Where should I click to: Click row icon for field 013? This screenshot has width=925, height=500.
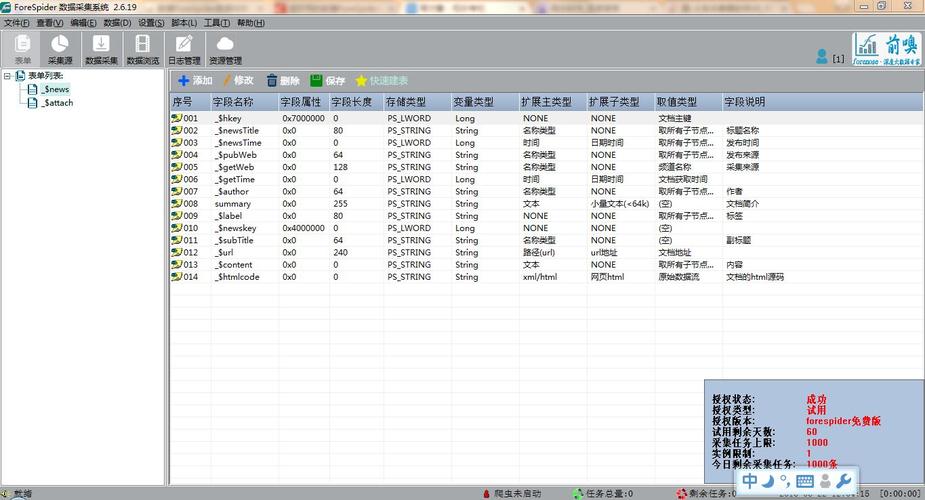176,264
